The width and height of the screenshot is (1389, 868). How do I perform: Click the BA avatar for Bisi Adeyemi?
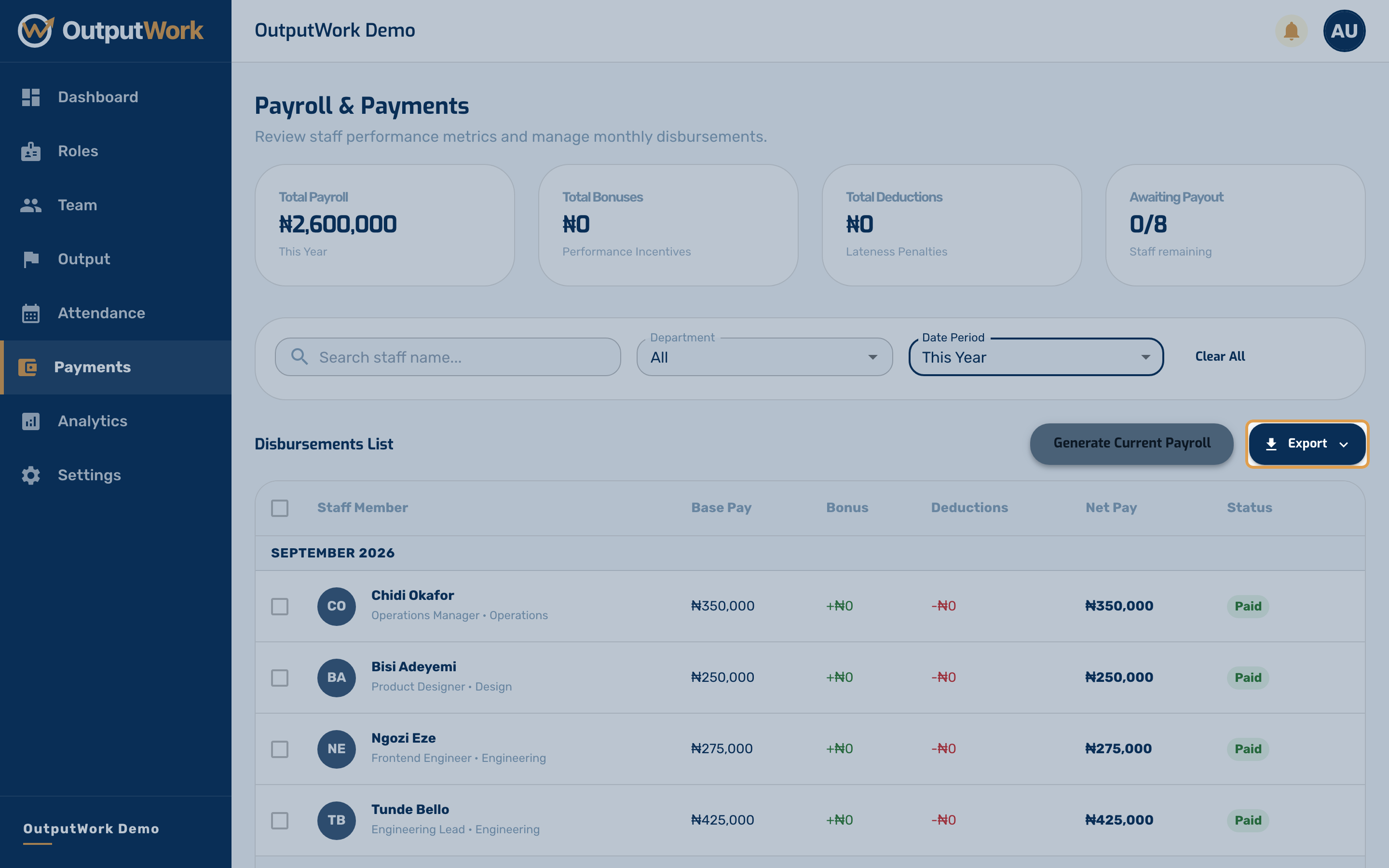(x=336, y=678)
